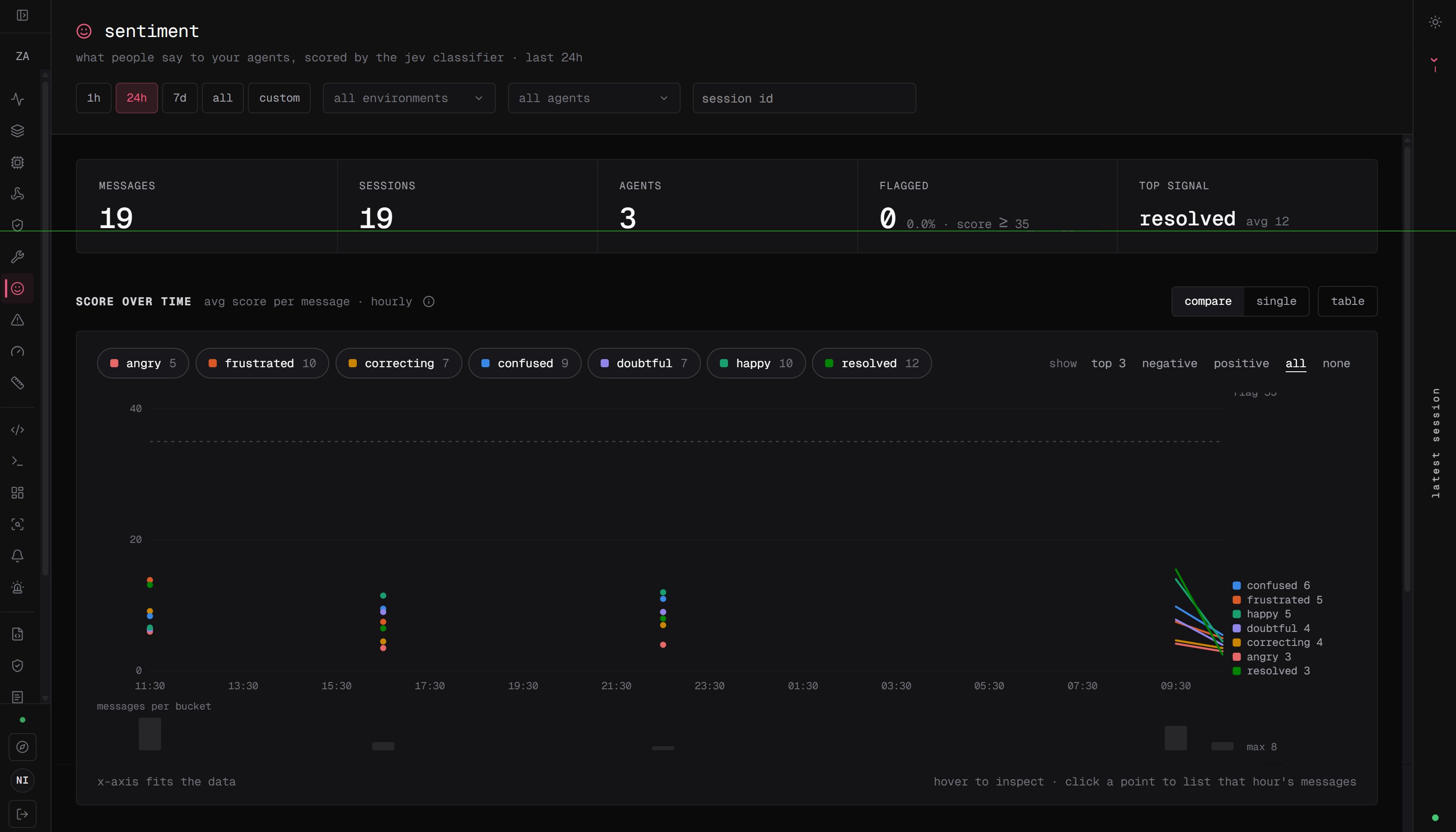Open the CPU chip icon in sidebar
Image resolution: width=1456 pixels, height=832 pixels.
[x=18, y=162]
